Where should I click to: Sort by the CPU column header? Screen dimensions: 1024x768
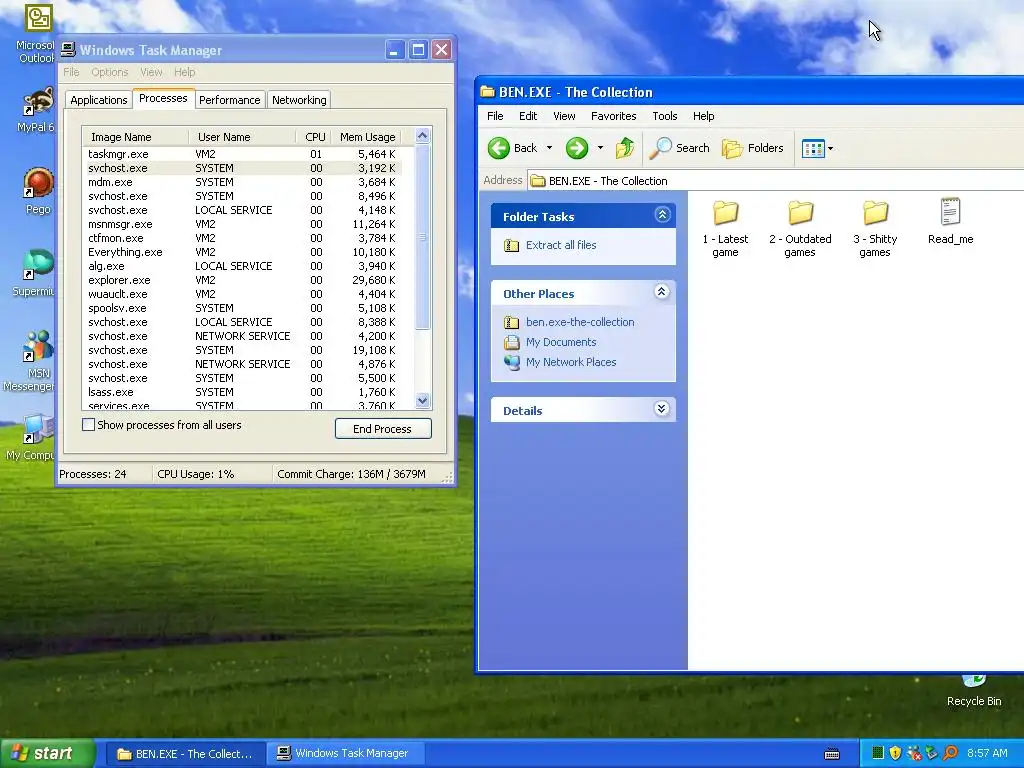[315, 137]
